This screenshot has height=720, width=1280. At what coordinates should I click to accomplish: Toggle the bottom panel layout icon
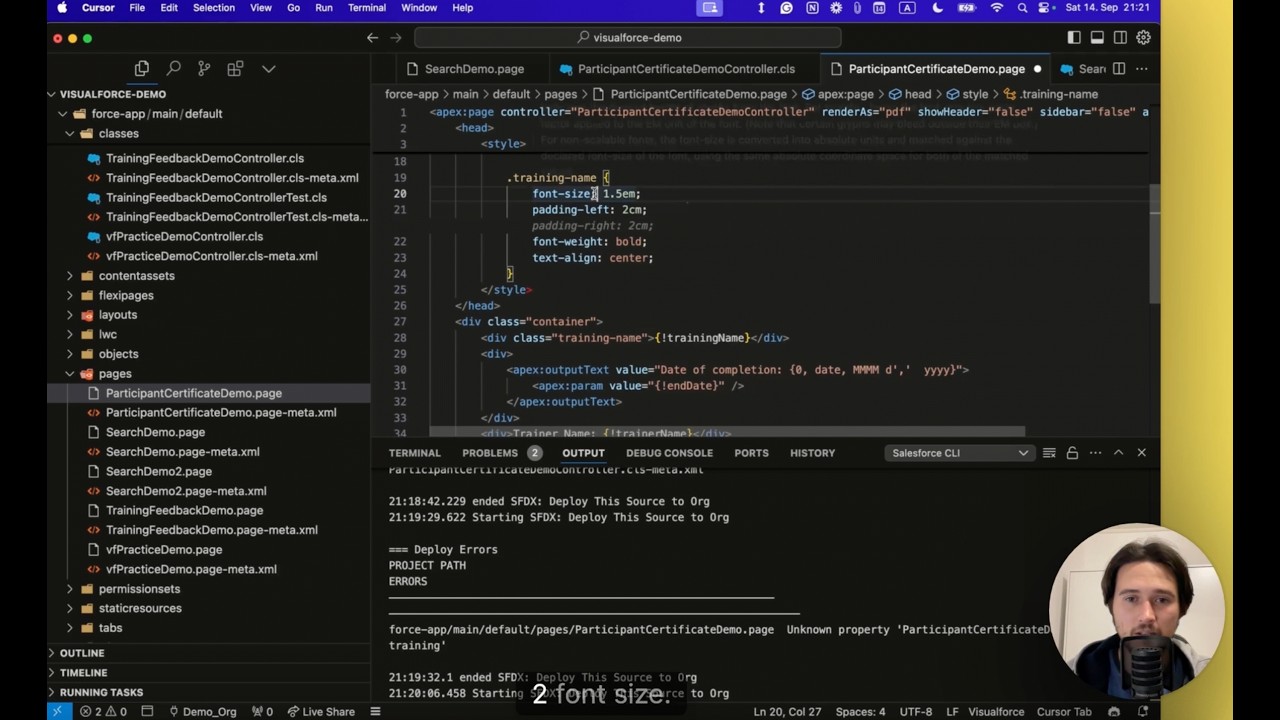click(1097, 38)
